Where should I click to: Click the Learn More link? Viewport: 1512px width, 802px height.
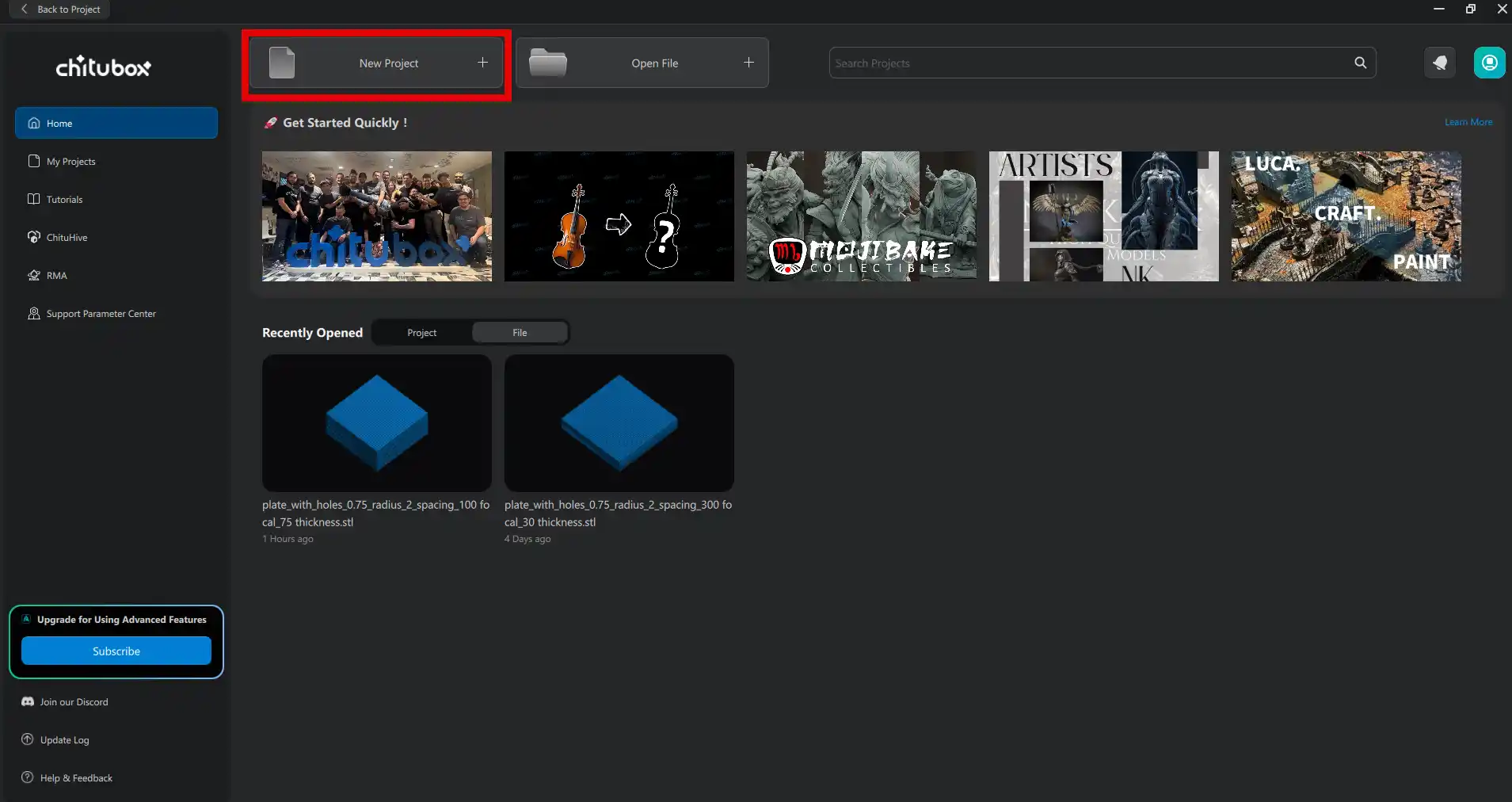pos(1468,122)
